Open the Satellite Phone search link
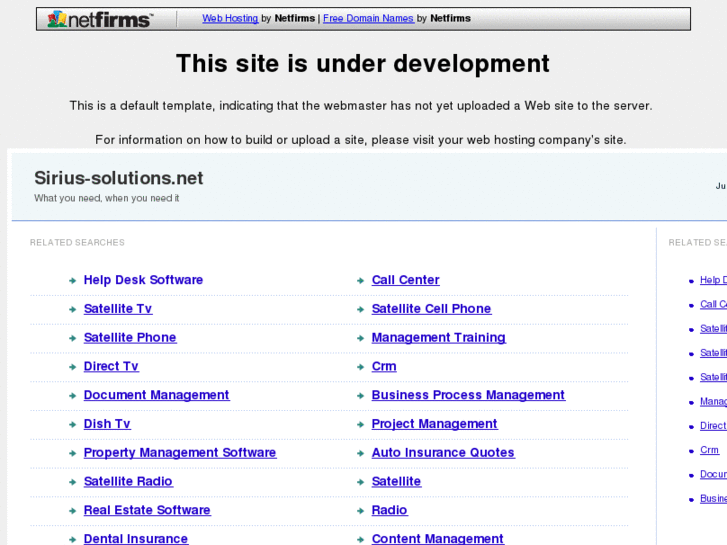 click(x=130, y=337)
